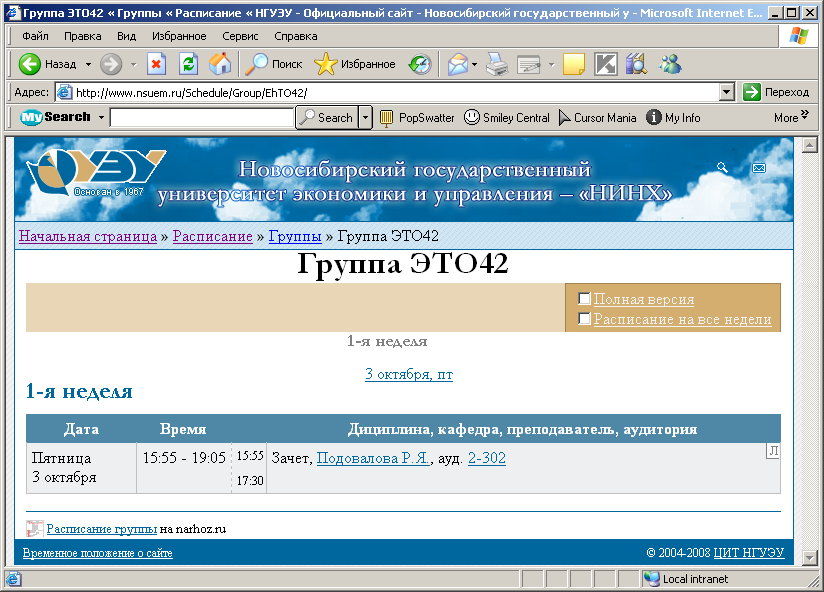Click the Back (Назад) arrow icon

pyautogui.click(x=29, y=64)
